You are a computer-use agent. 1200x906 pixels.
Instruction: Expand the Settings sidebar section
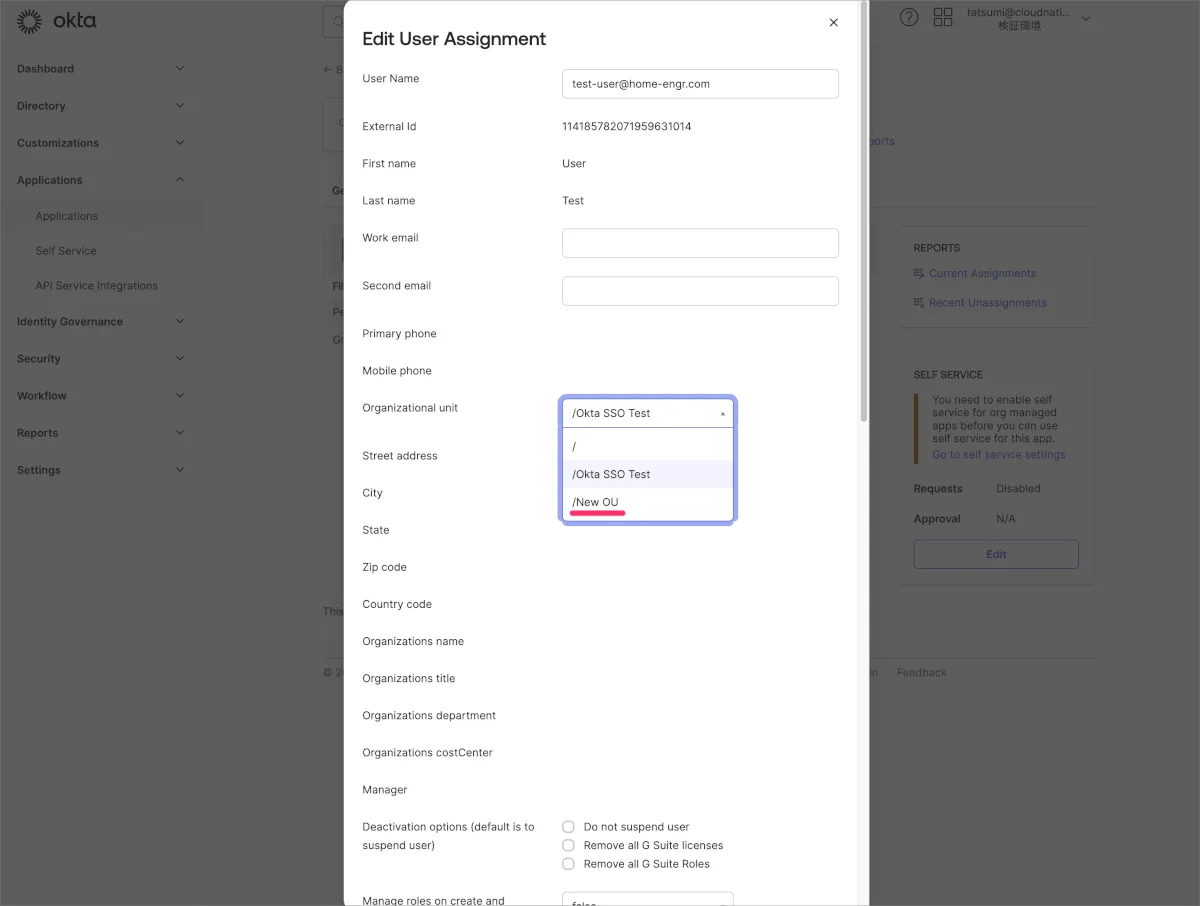tap(180, 470)
